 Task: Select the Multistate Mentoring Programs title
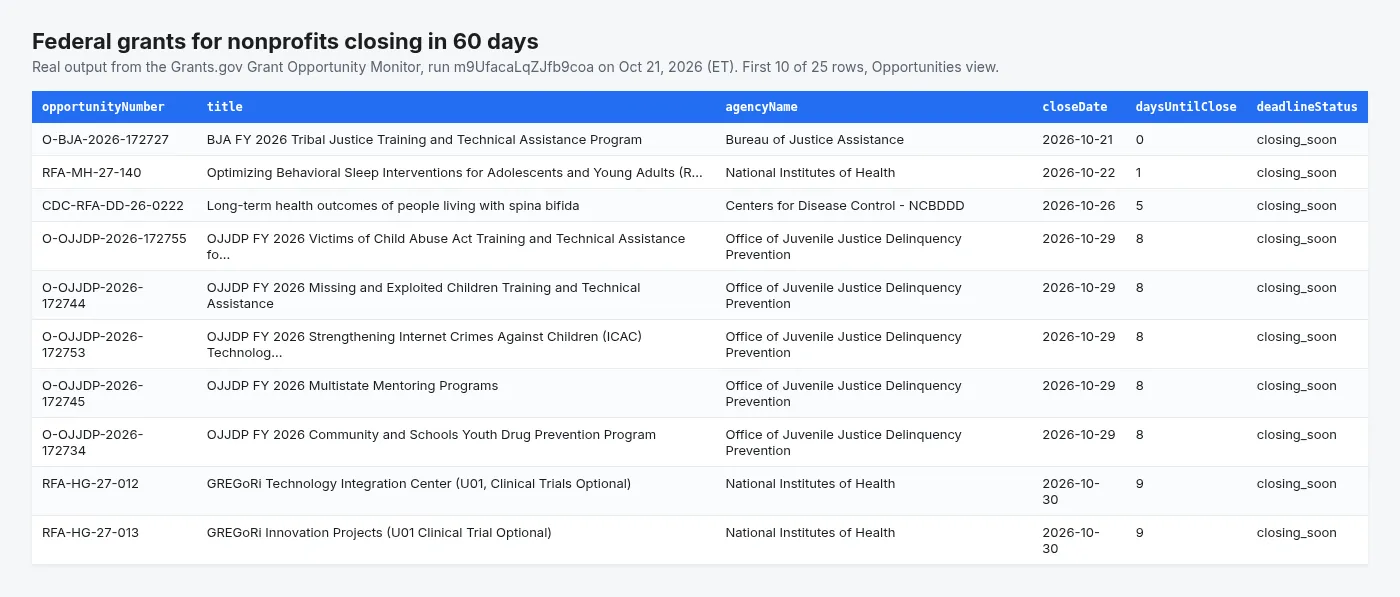point(352,386)
